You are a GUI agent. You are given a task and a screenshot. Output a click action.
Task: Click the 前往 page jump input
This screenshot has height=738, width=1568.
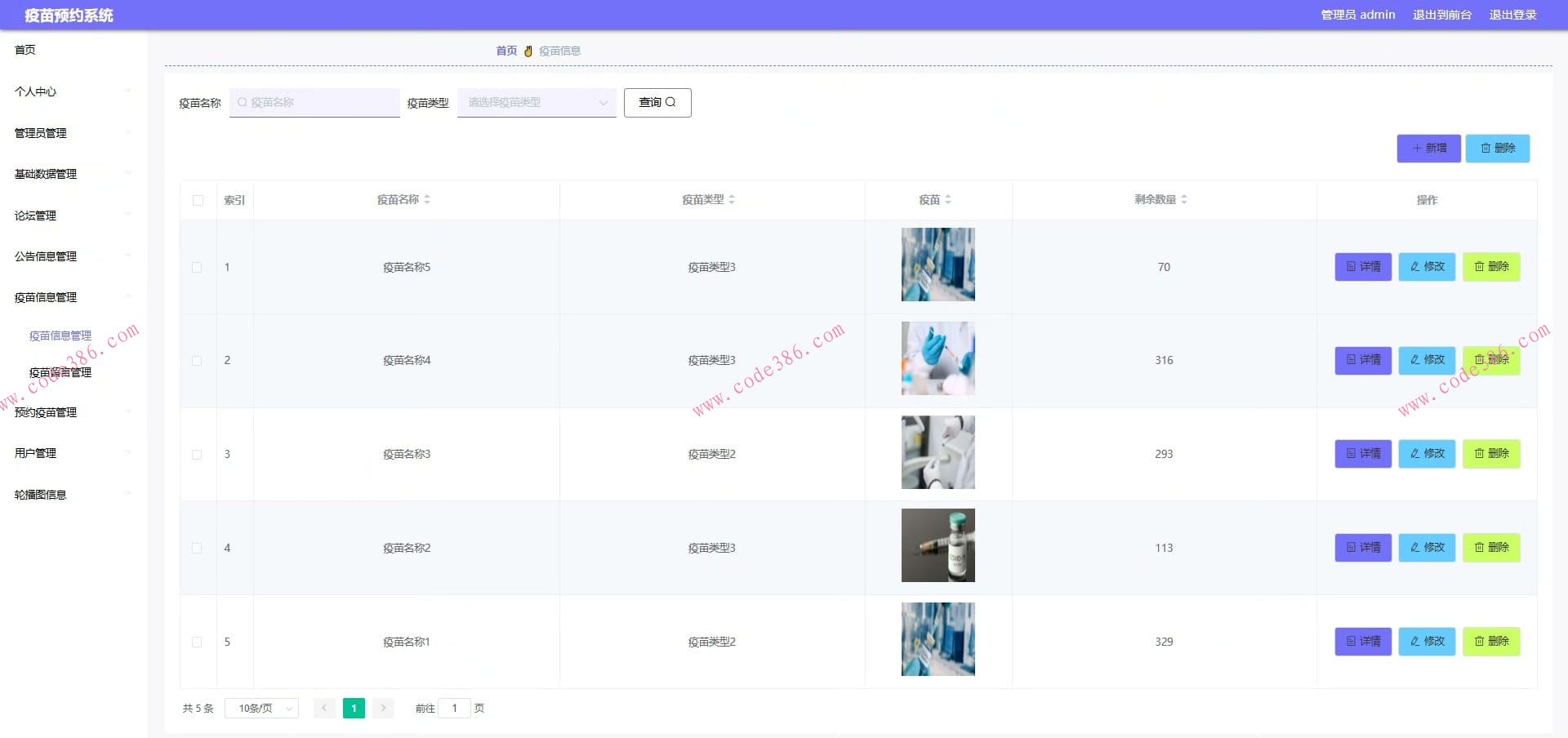tap(454, 708)
